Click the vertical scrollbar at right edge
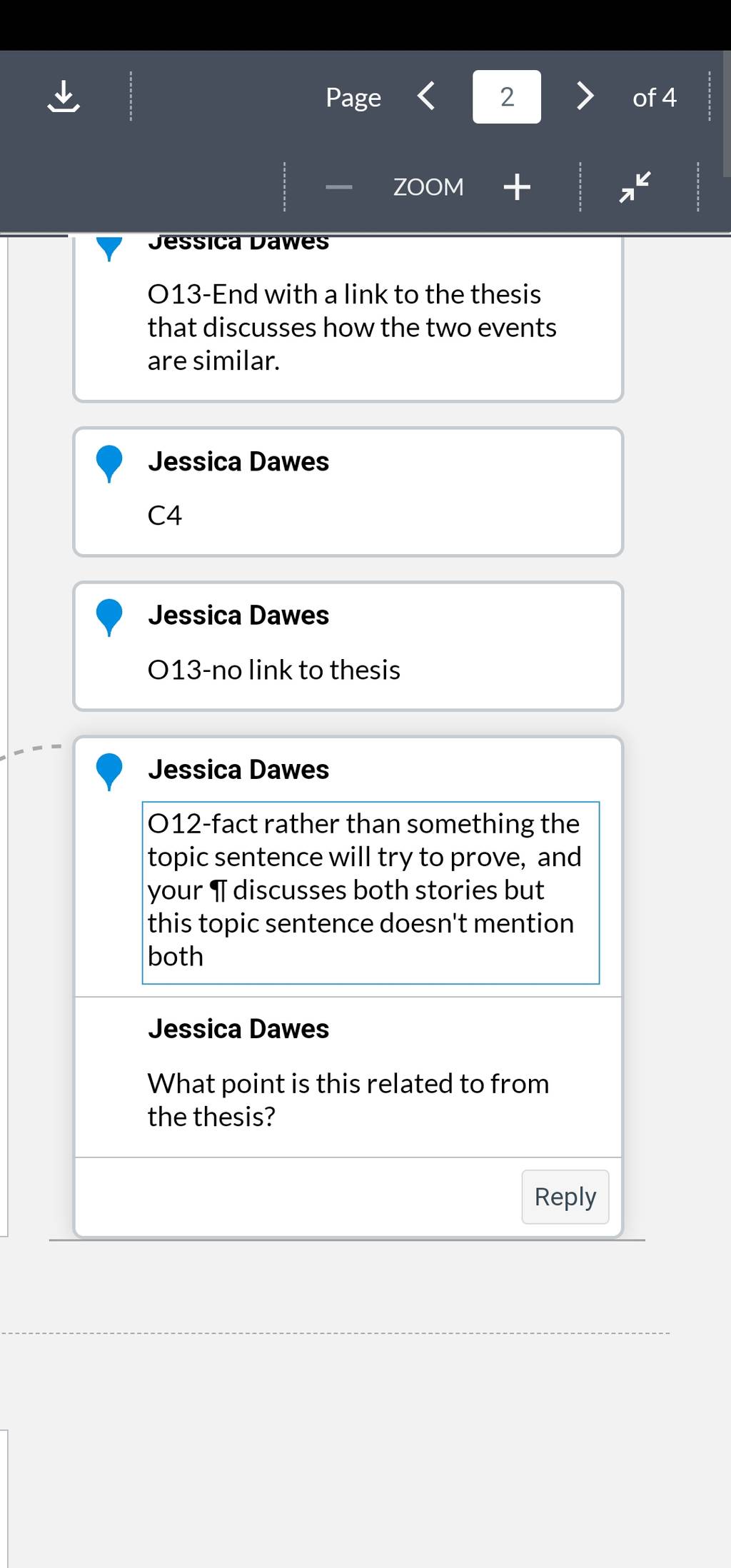This screenshot has height=1568, width=731. [727, 114]
